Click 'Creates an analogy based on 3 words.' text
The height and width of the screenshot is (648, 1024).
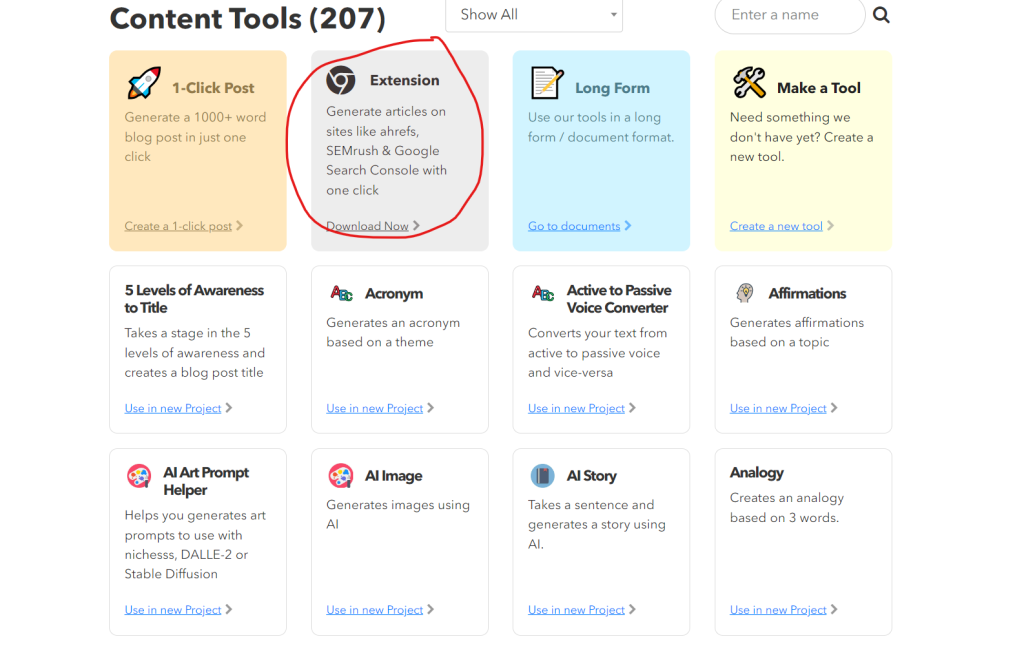pyautogui.click(x=786, y=508)
